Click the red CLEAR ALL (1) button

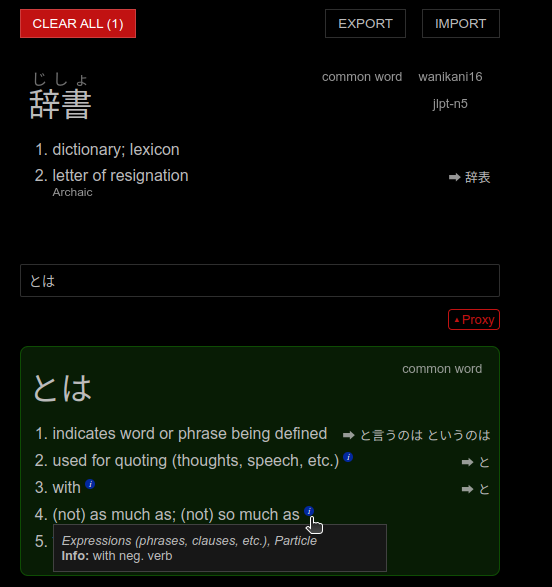[x=78, y=24]
